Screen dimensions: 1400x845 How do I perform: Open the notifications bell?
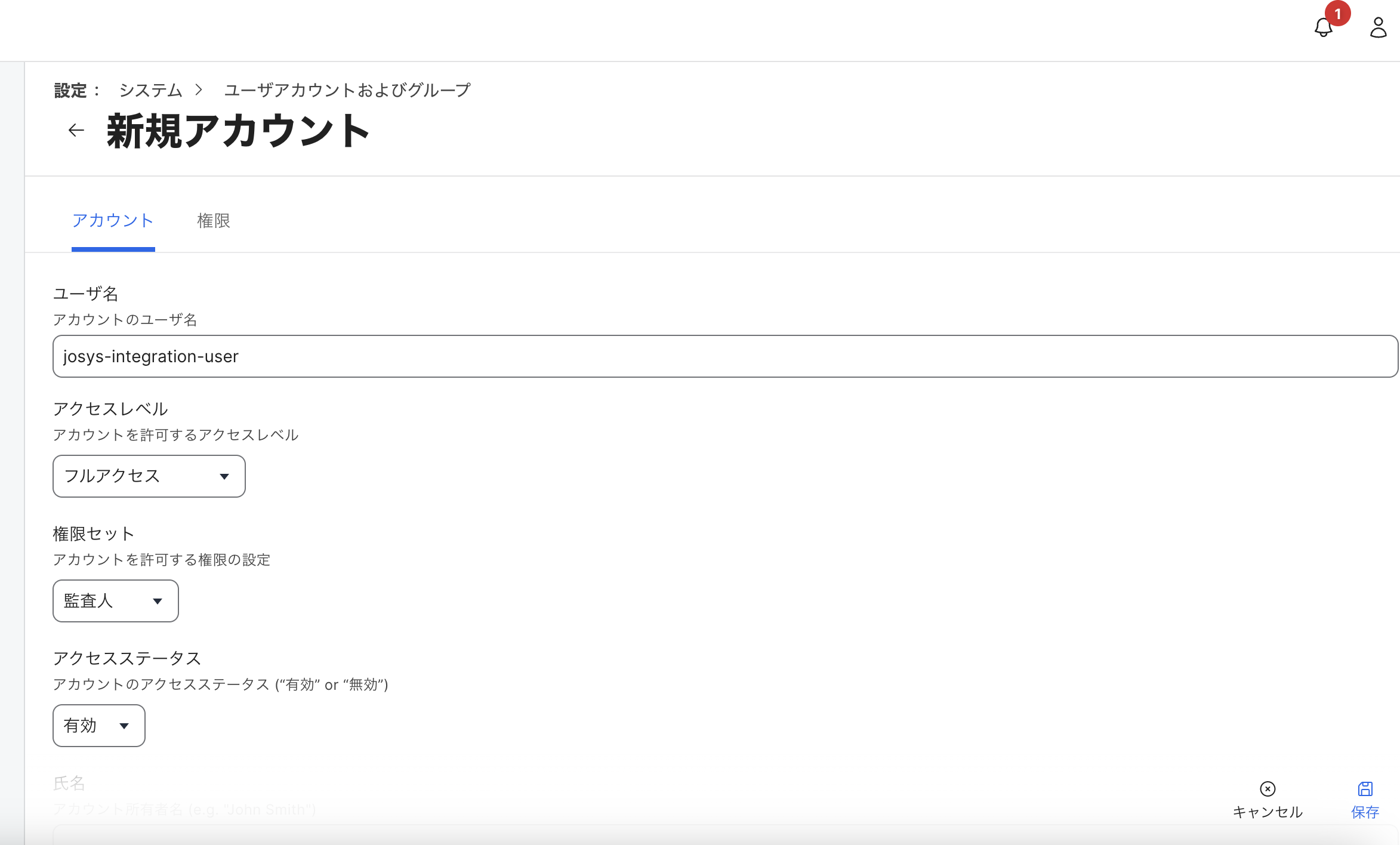coord(1323,28)
